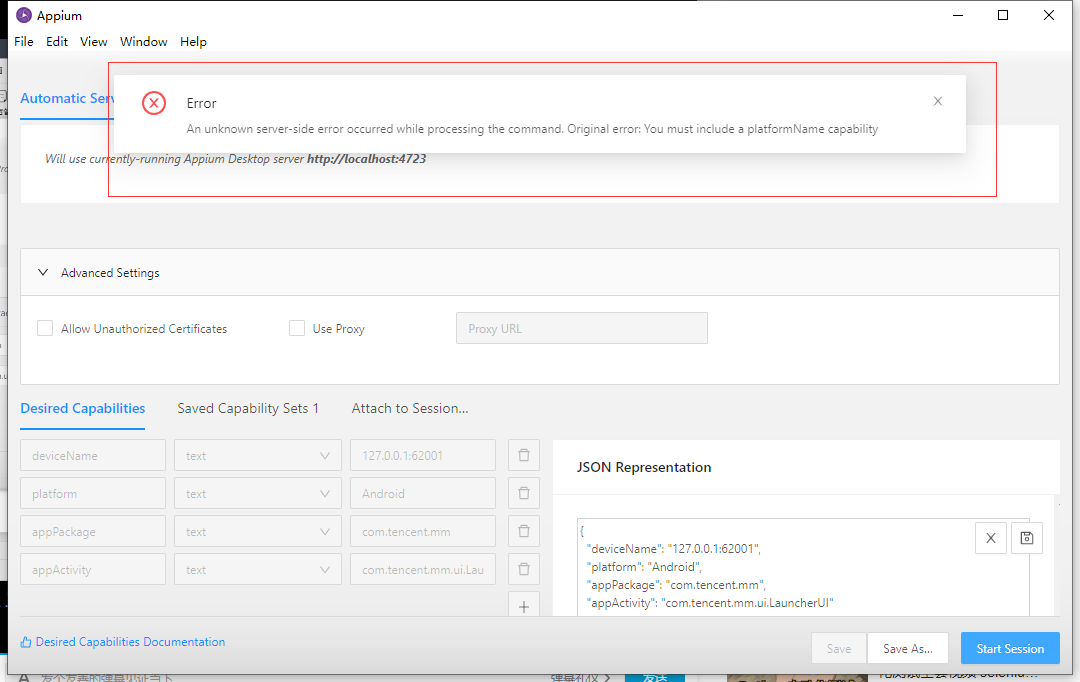Click the Appium logo in title bar
The image size is (1080, 682).
(x=23, y=15)
